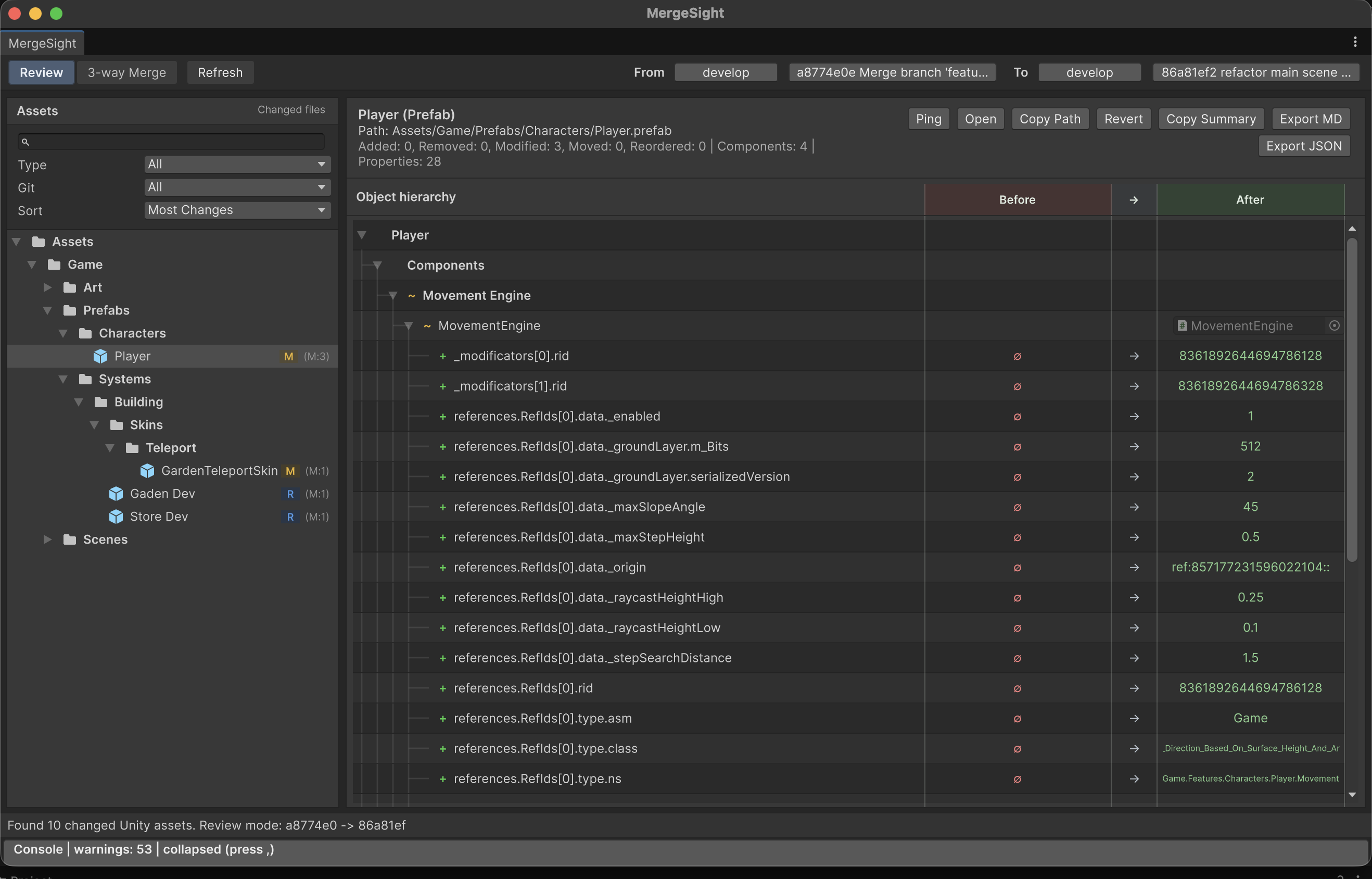Viewport: 1372px width, 879px height.
Task: Click the Ping button
Action: [x=929, y=119]
